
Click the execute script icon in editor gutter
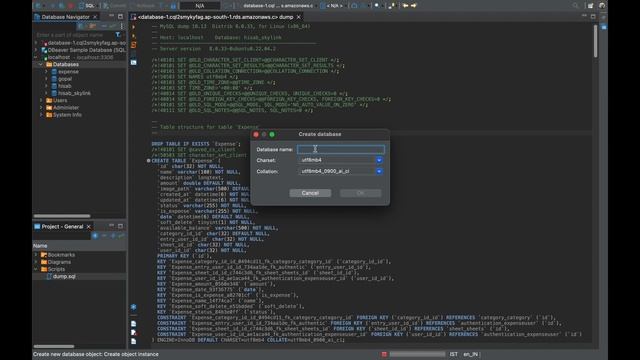coord(133,36)
